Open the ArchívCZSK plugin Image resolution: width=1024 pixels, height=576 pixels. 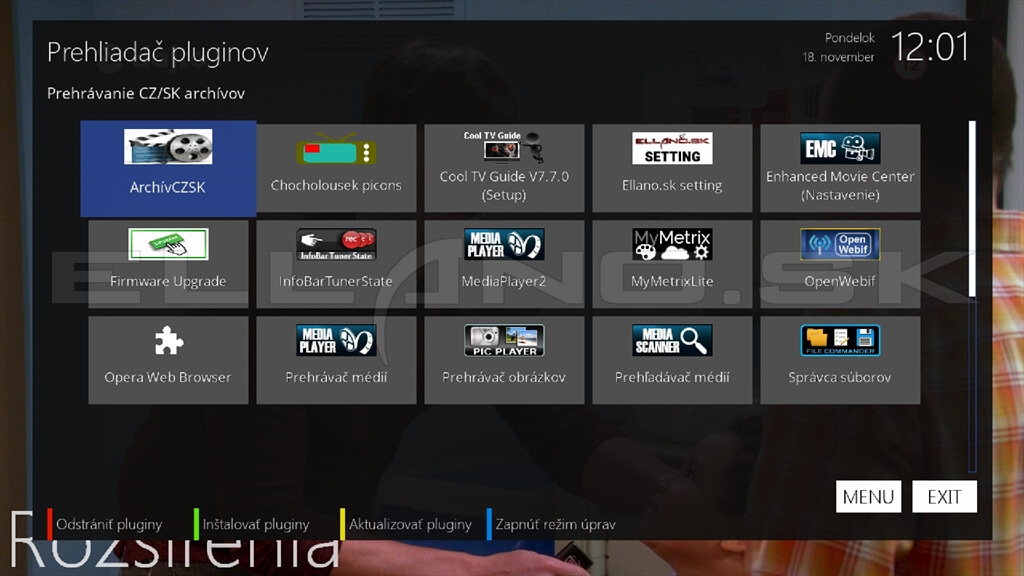click(x=168, y=168)
